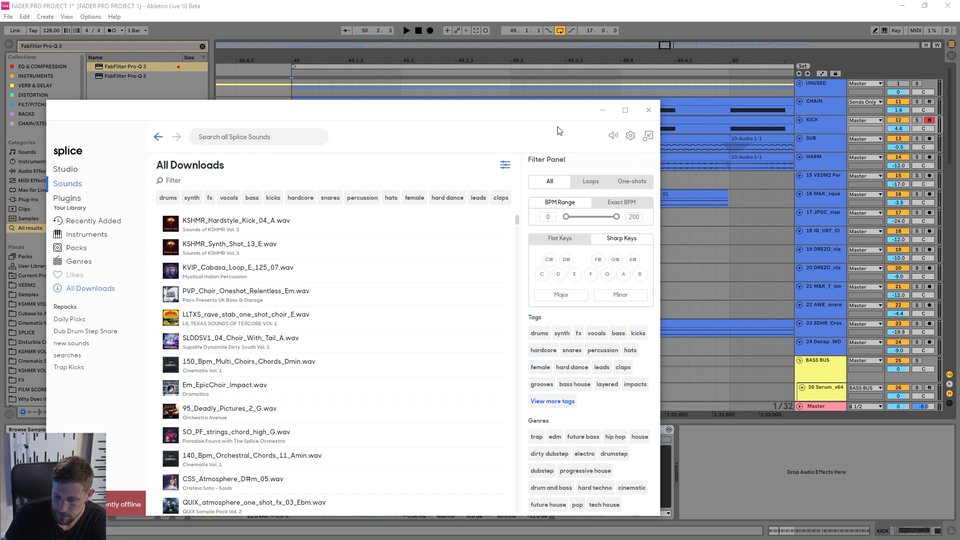This screenshot has height=540, width=960.
Task: Open the 1 Bar quantization dropdown
Action: click(x=137, y=30)
